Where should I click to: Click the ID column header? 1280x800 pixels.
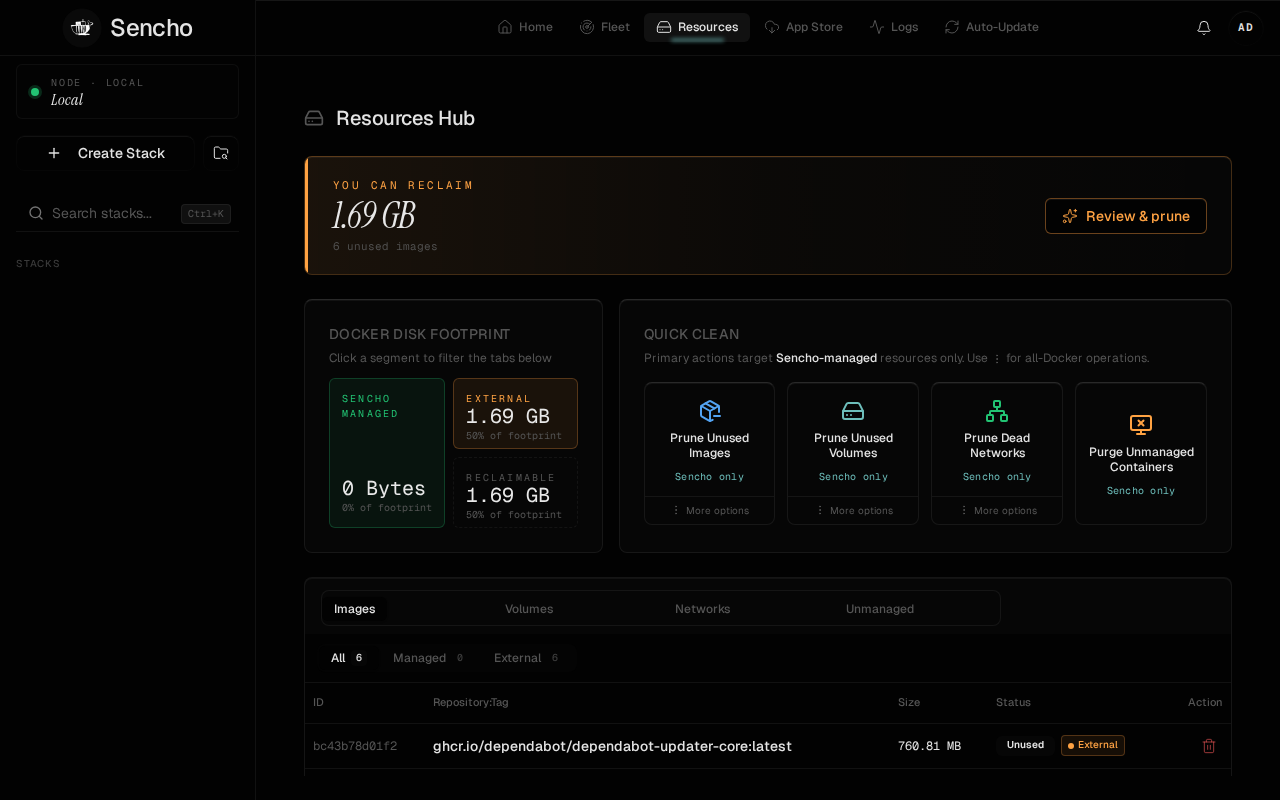pos(318,702)
